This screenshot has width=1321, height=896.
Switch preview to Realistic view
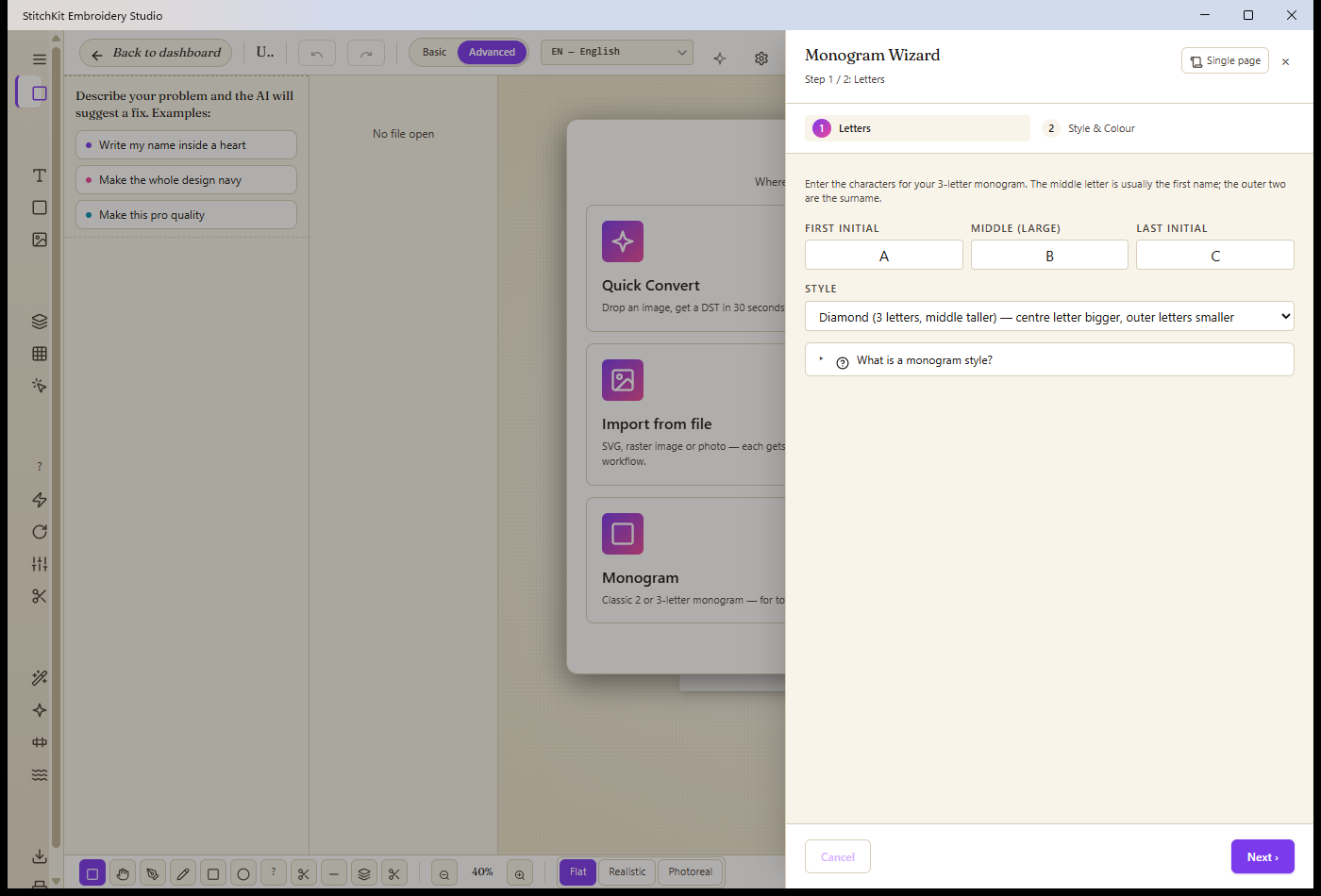[627, 872]
